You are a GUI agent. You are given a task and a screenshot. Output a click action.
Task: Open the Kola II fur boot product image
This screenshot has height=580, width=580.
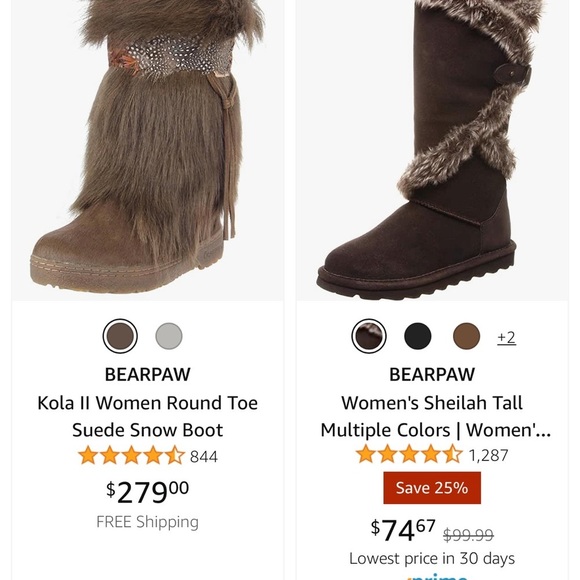click(148, 150)
